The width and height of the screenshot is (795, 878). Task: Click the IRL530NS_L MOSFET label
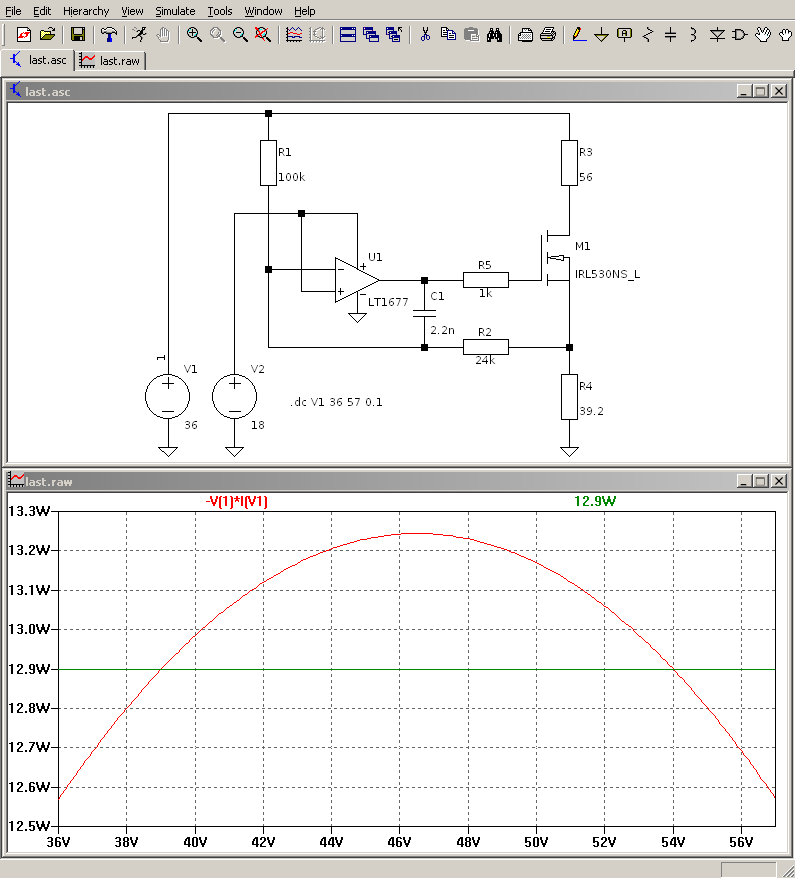(607, 274)
